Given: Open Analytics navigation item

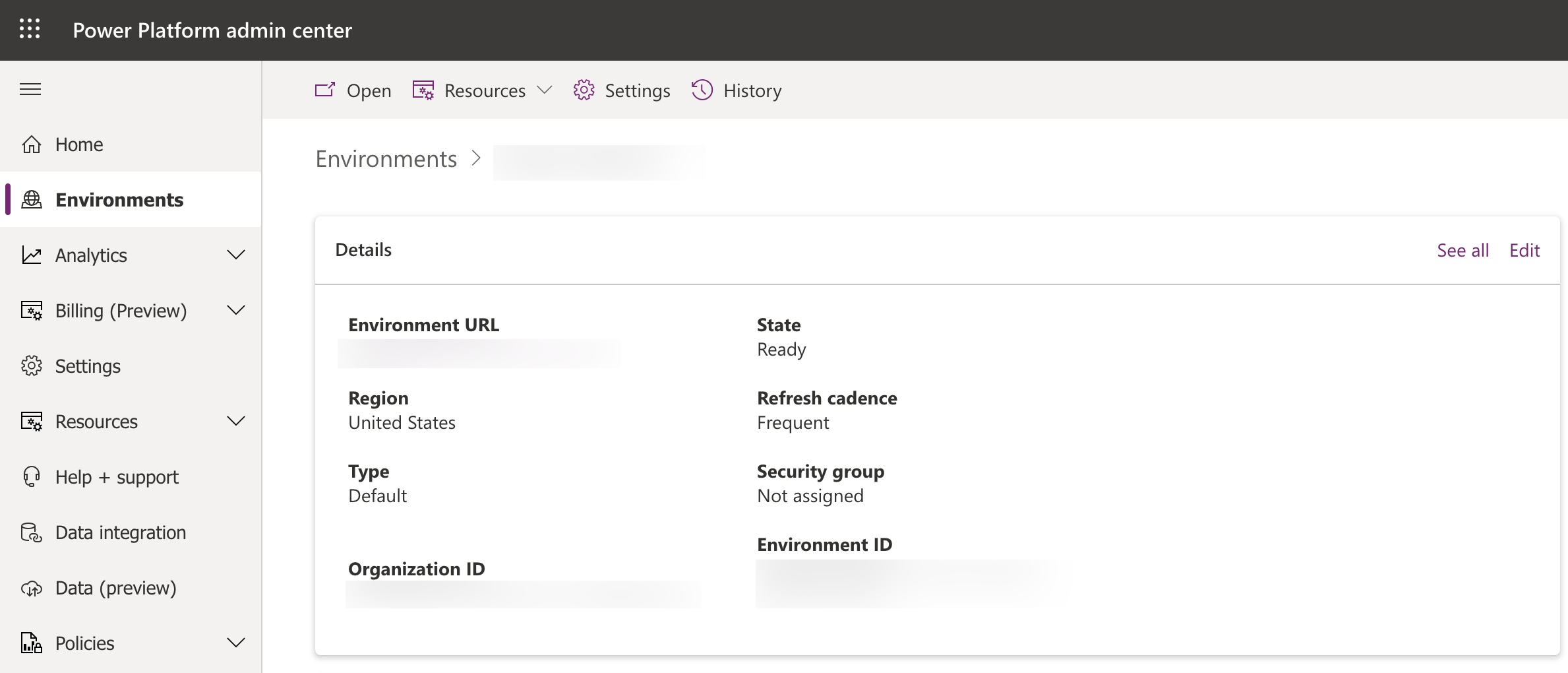Looking at the screenshot, I should tap(131, 255).
